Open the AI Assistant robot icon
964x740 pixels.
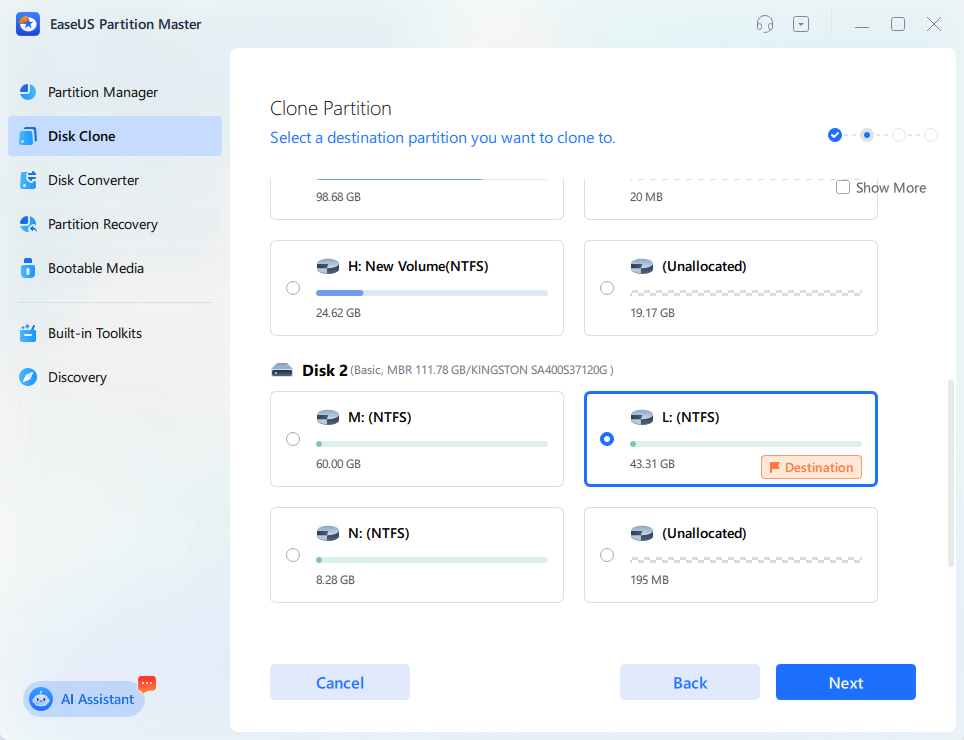41,699
